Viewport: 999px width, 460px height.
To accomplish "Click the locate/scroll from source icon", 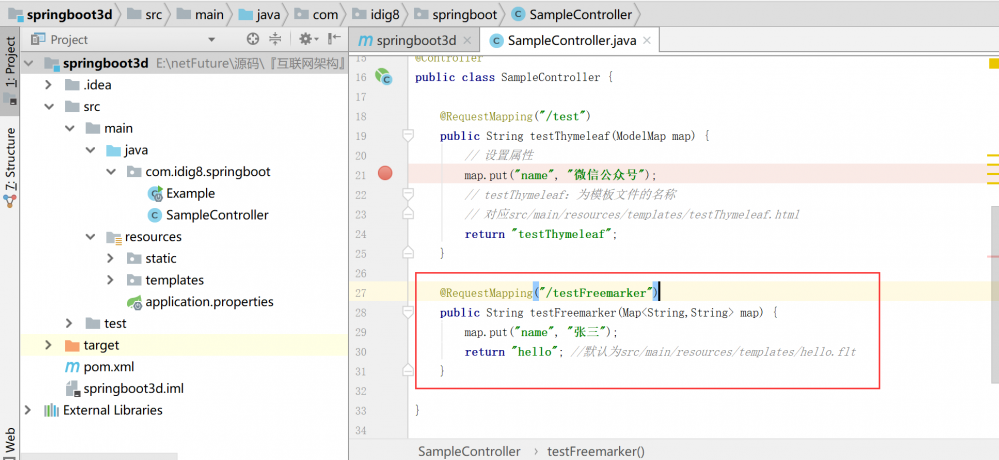I will tap(253, 39).
